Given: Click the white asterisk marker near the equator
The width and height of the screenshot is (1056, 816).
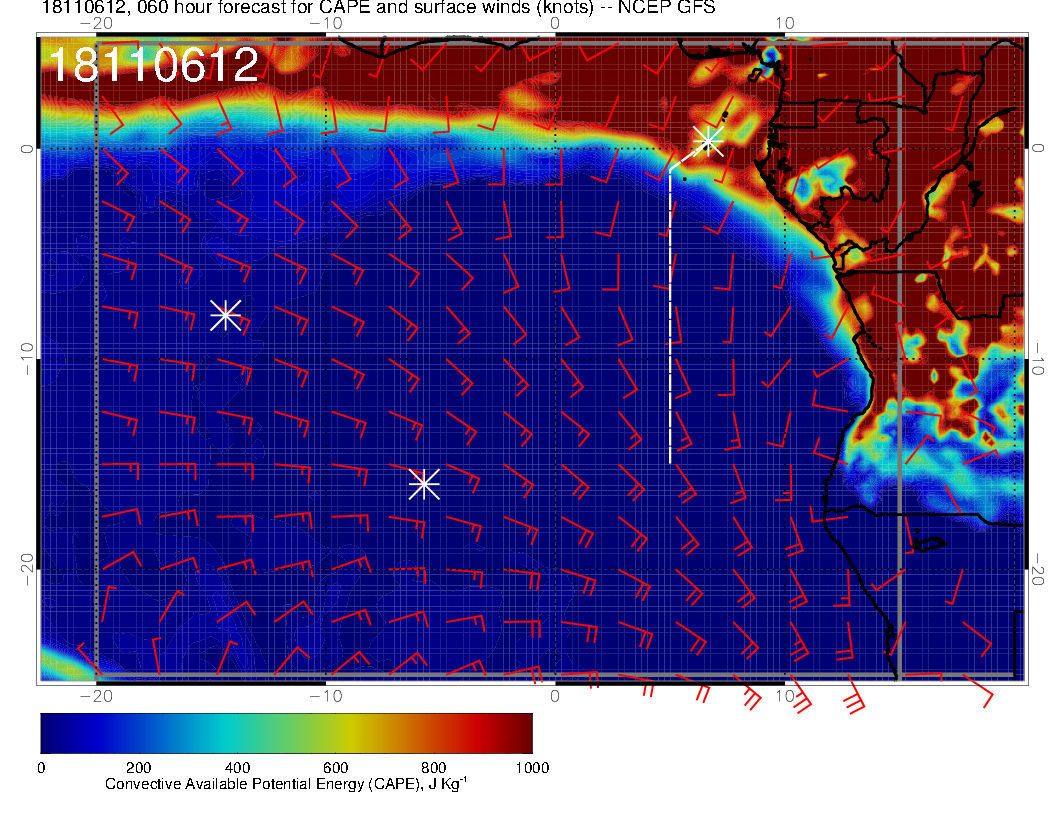Looking at the screenshot, I should 708,140.
